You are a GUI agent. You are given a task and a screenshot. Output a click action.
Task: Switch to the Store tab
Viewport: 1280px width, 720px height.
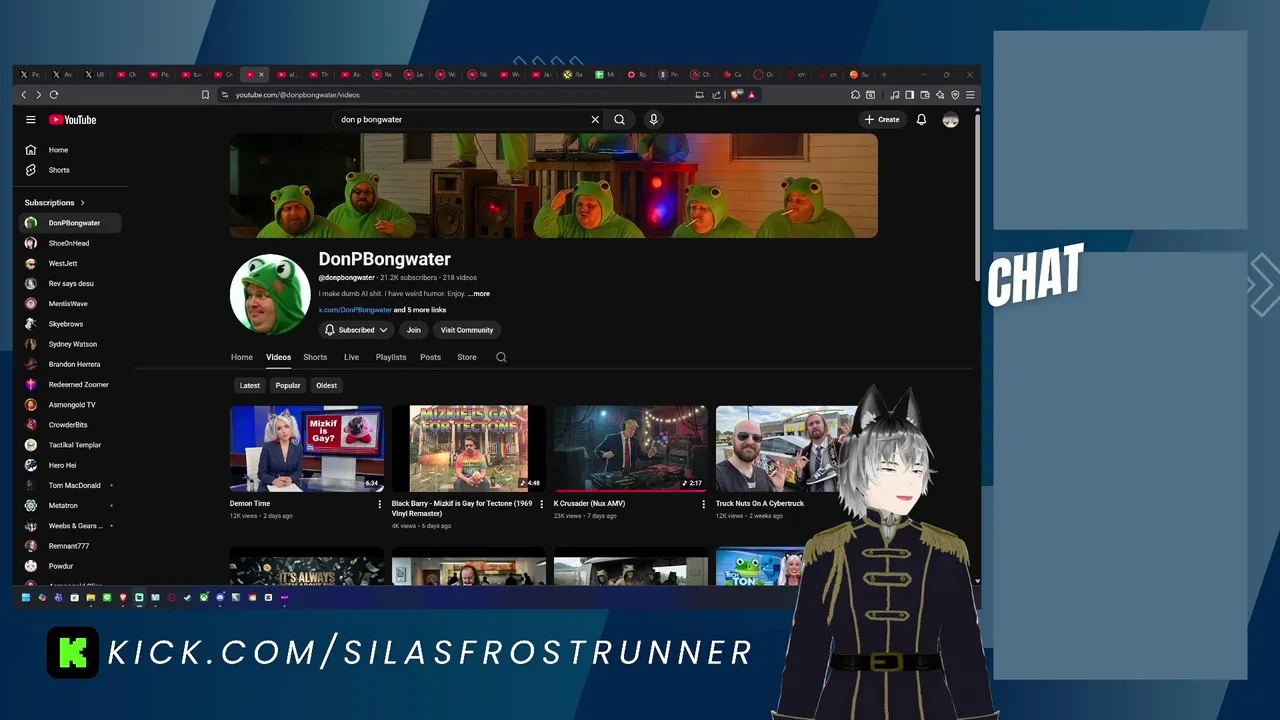point(467,357)
